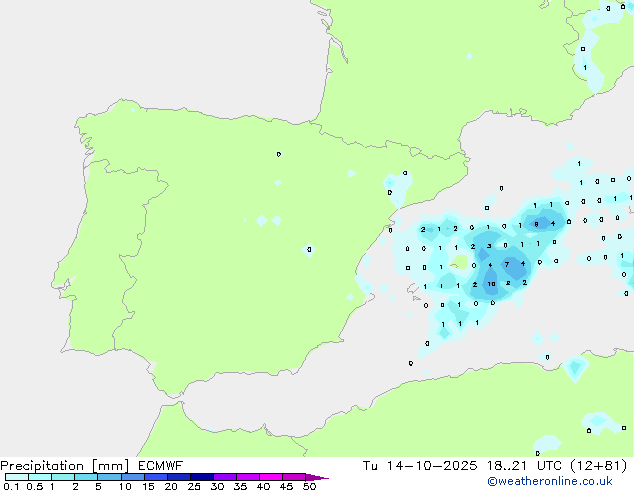Click the 7 mm precipitation value marker

point(508,265)
